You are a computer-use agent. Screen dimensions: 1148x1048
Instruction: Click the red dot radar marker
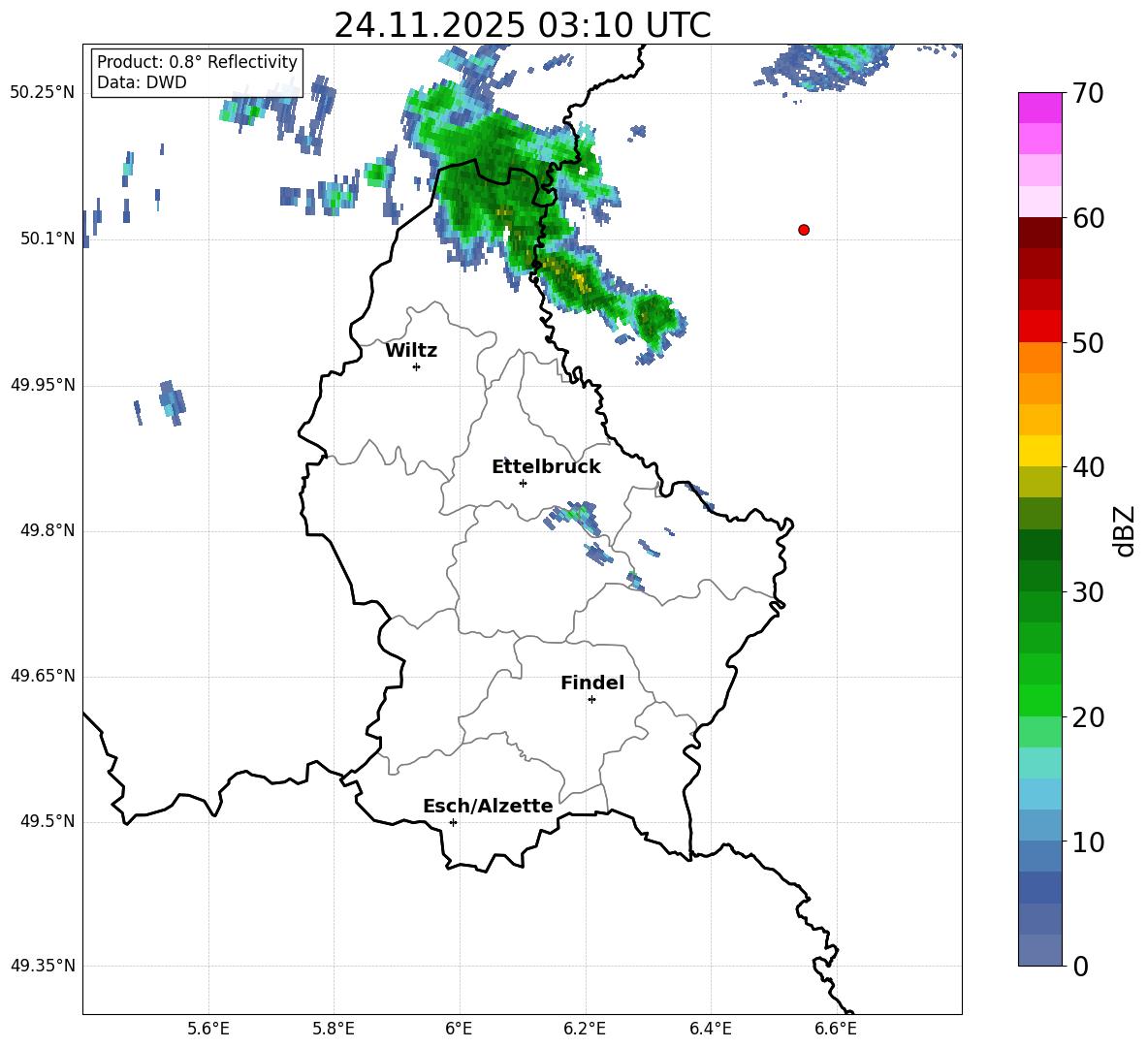pos(804,230)
